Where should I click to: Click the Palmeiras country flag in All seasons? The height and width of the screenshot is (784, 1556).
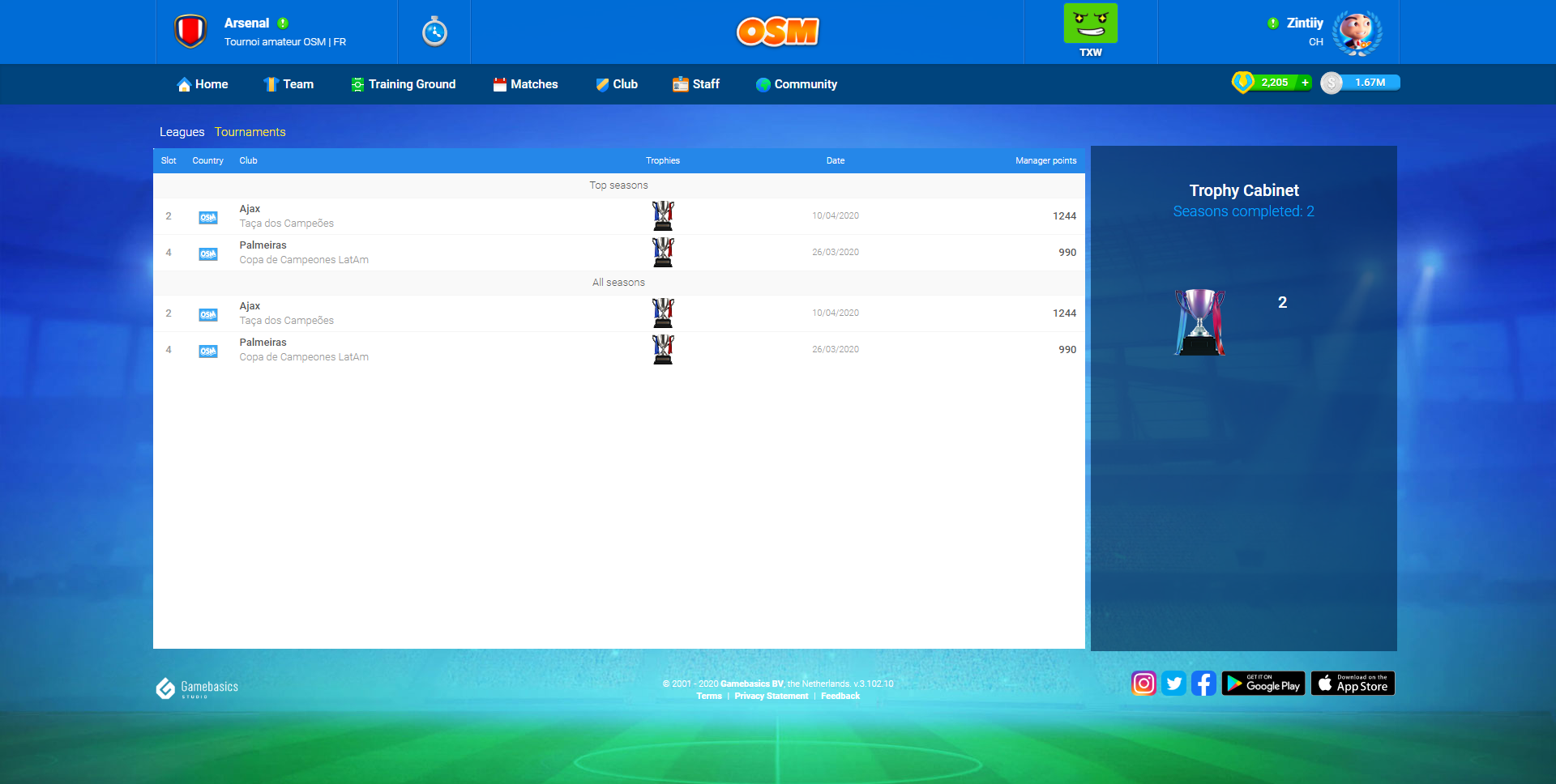tap(208, 351)
